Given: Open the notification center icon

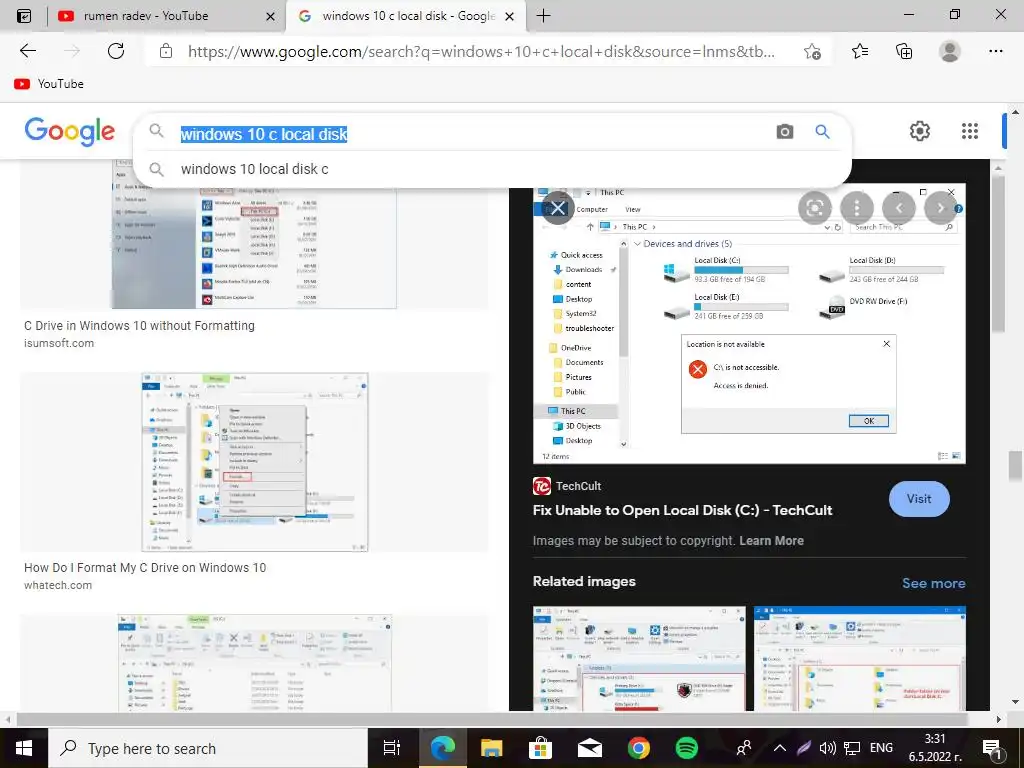Looking at the screenshot, I should [x=992, y=748].
